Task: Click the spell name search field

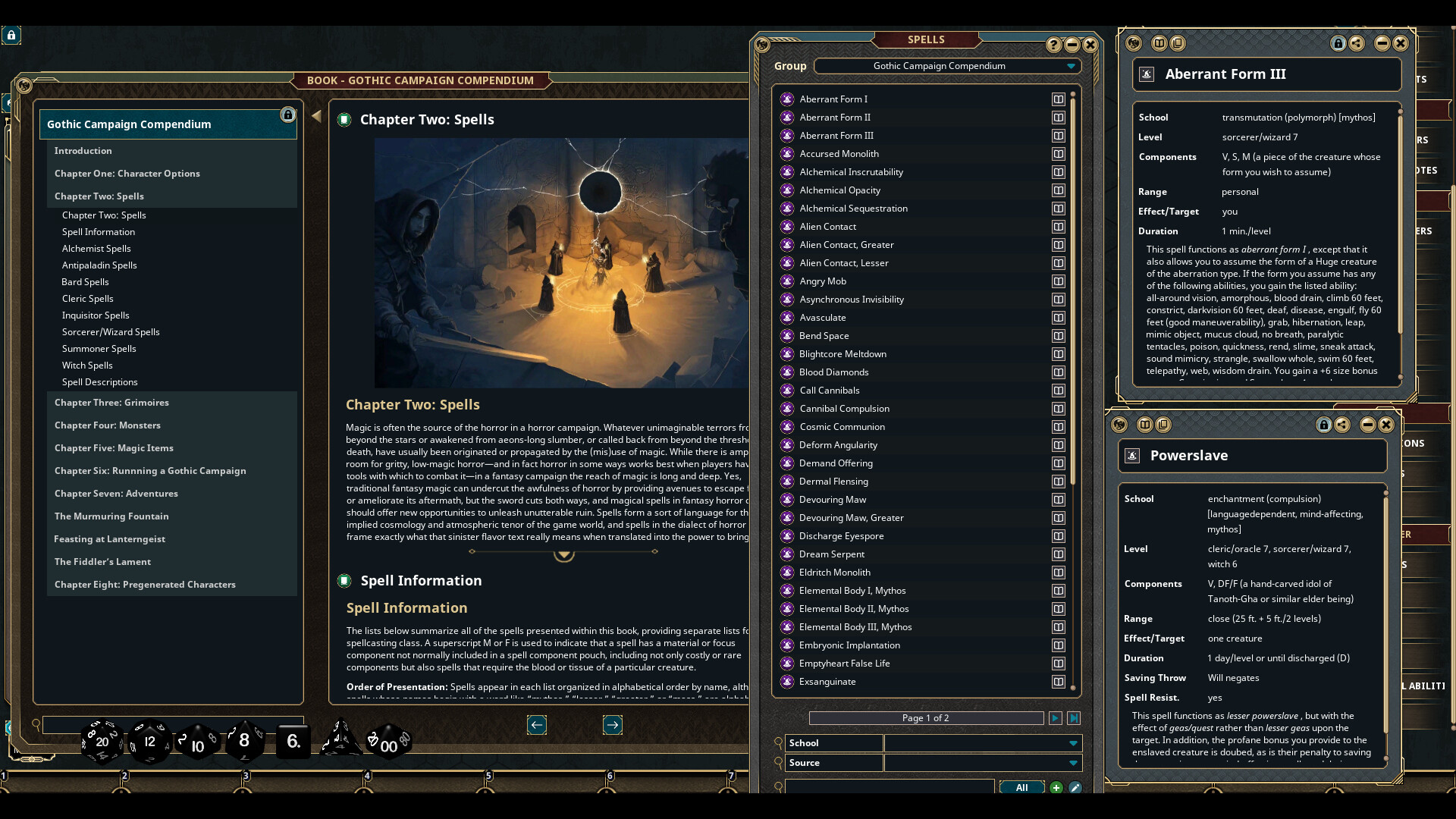Action: (x=890, y=786)
